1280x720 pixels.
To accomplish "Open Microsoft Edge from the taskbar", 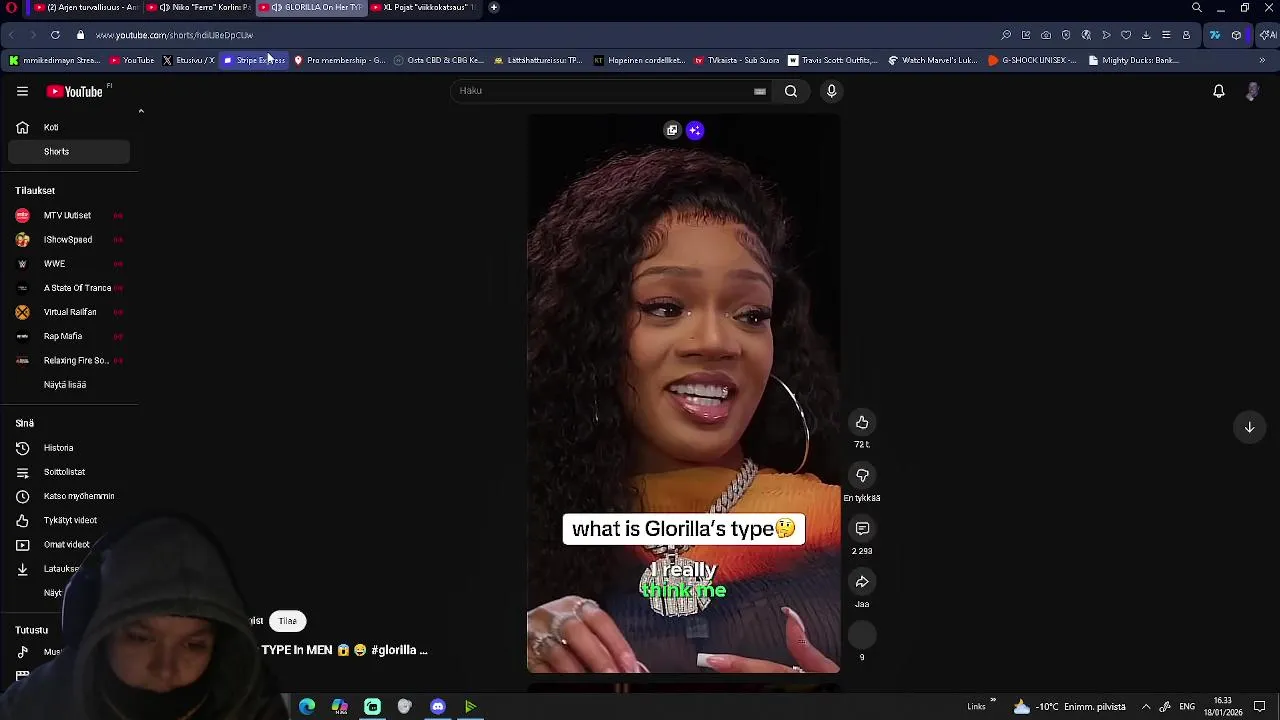I will 307,707.
